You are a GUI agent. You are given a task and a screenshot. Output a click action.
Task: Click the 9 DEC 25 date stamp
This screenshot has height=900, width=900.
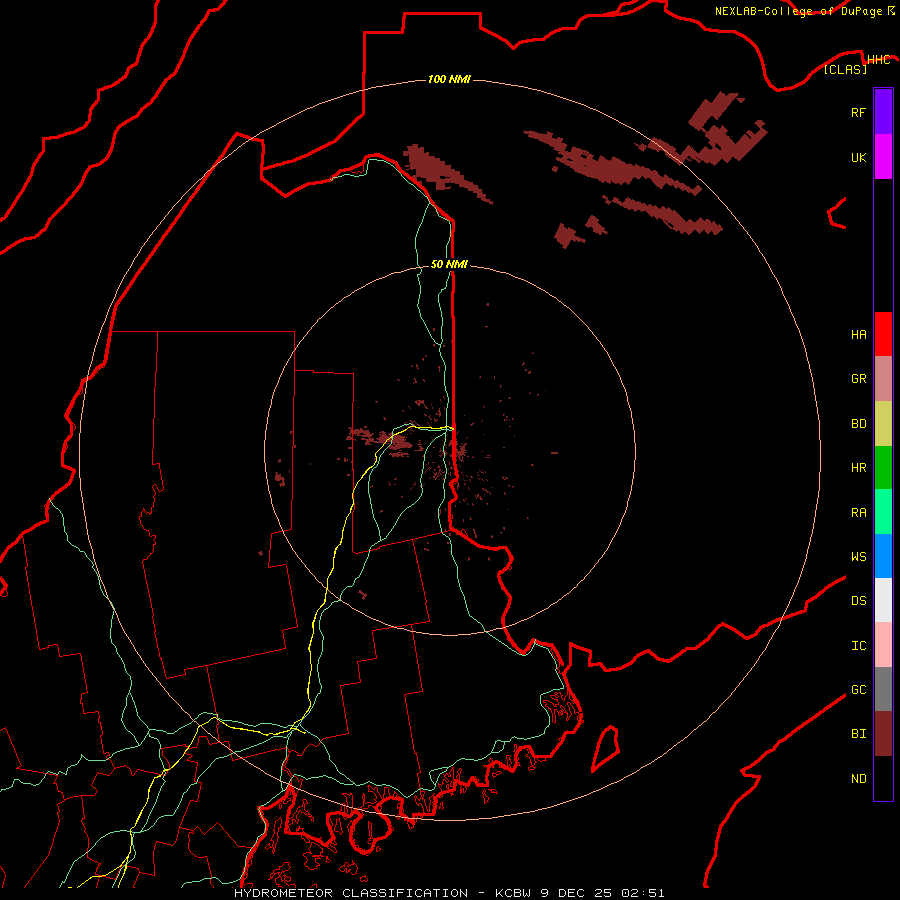[x=579, y=893]
